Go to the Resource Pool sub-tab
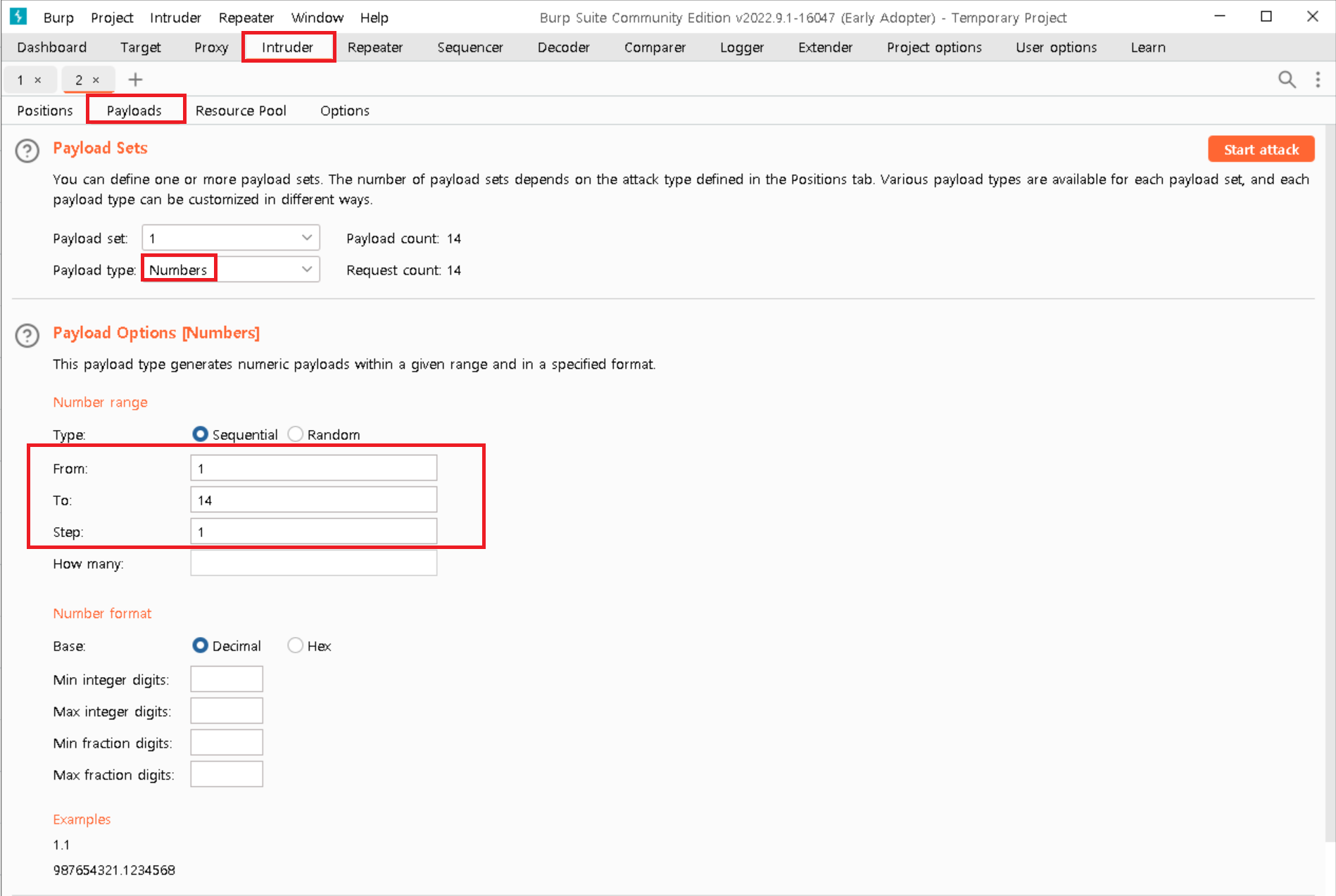1336x896 pixels. pyautogui.click(x=241, y=111)
